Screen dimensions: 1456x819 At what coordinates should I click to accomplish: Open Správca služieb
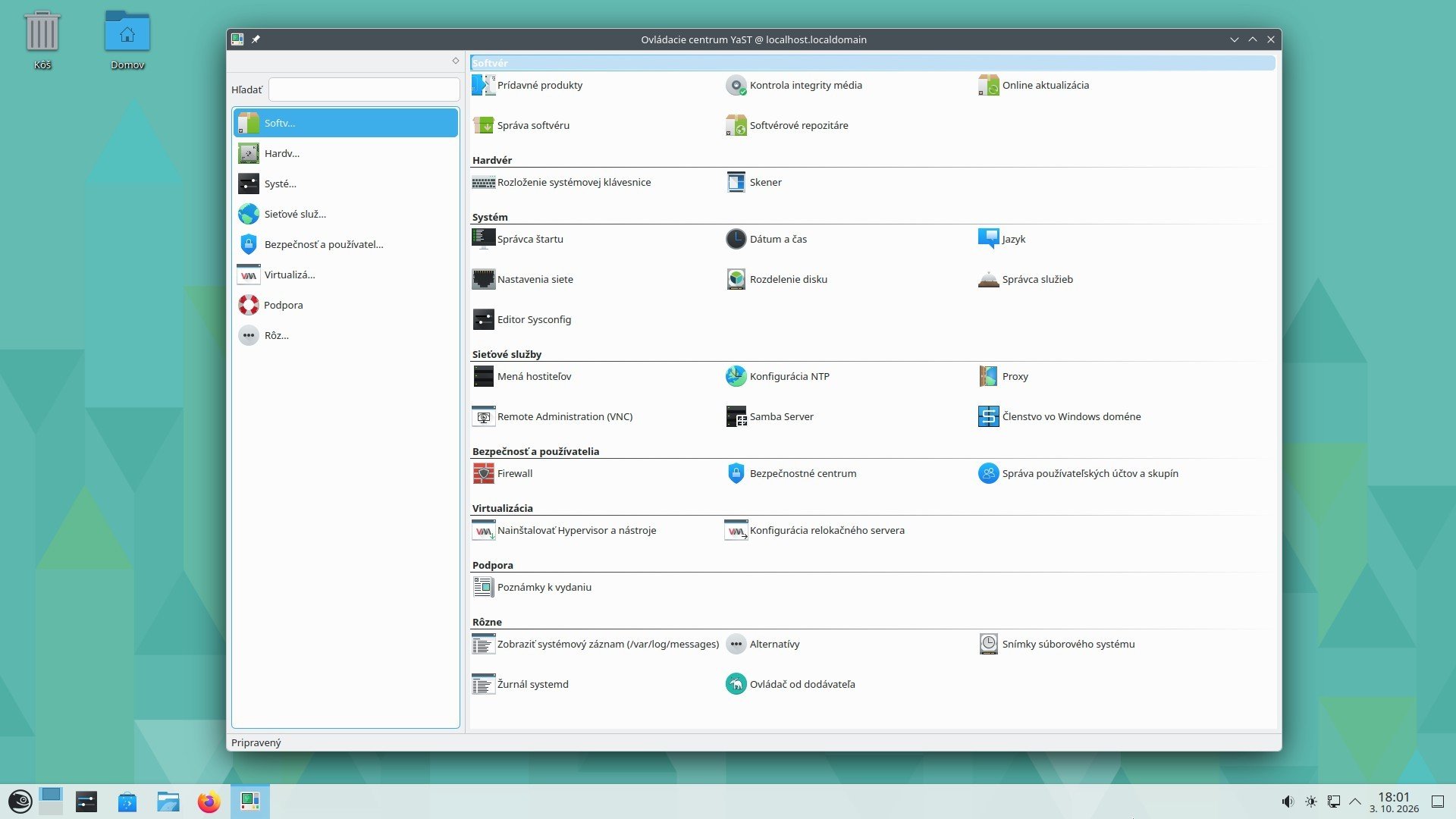click(x=1025, y=279)
